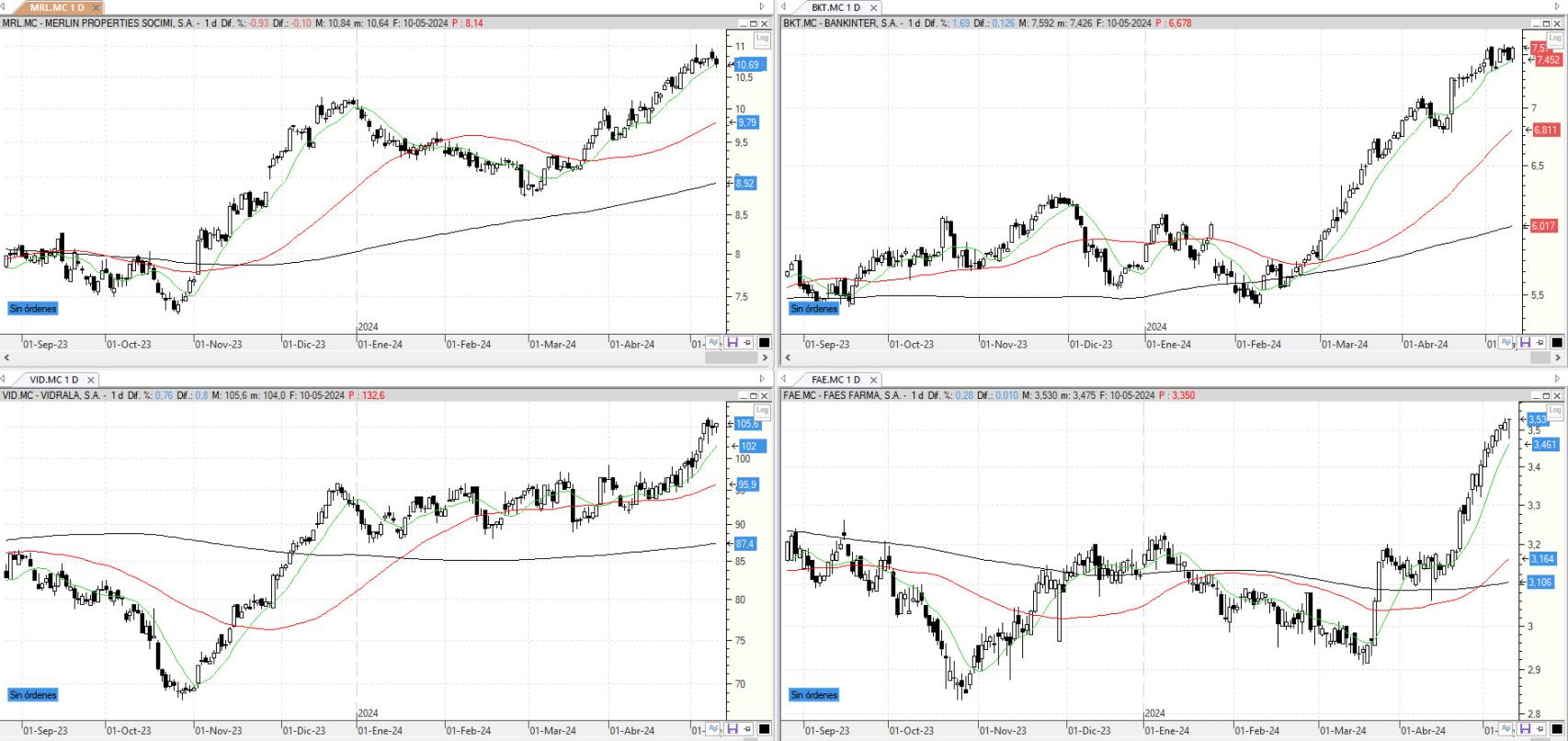
Task: Click tab scroll right arrow above VID.MC panel
Action: 761,378
